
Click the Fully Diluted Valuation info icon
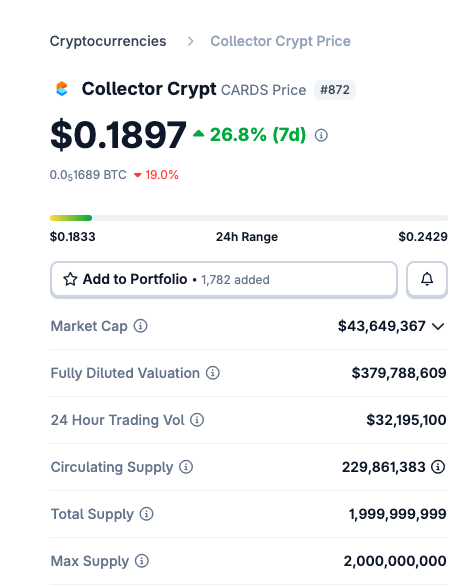coord(213,373)
